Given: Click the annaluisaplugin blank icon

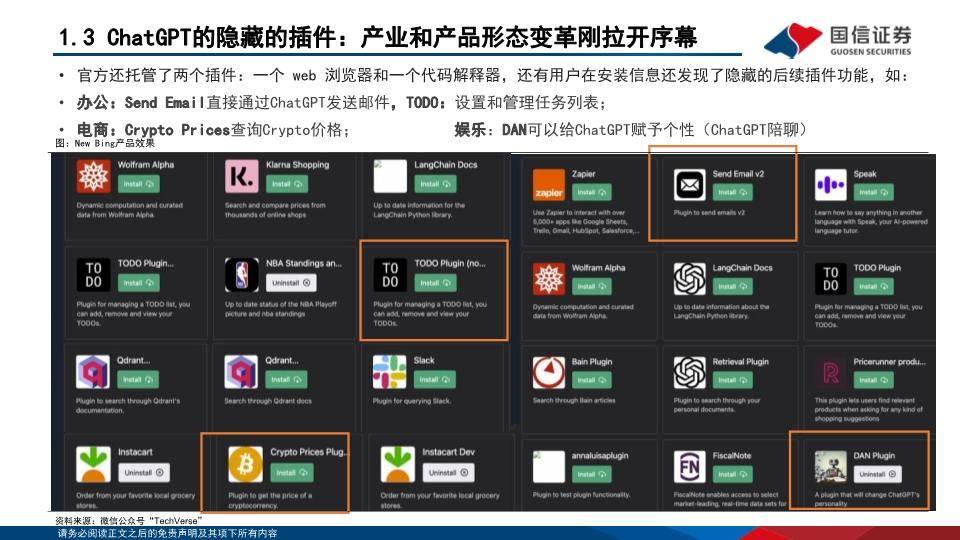Looking at the screenshot, I should (x=549, y=467).
